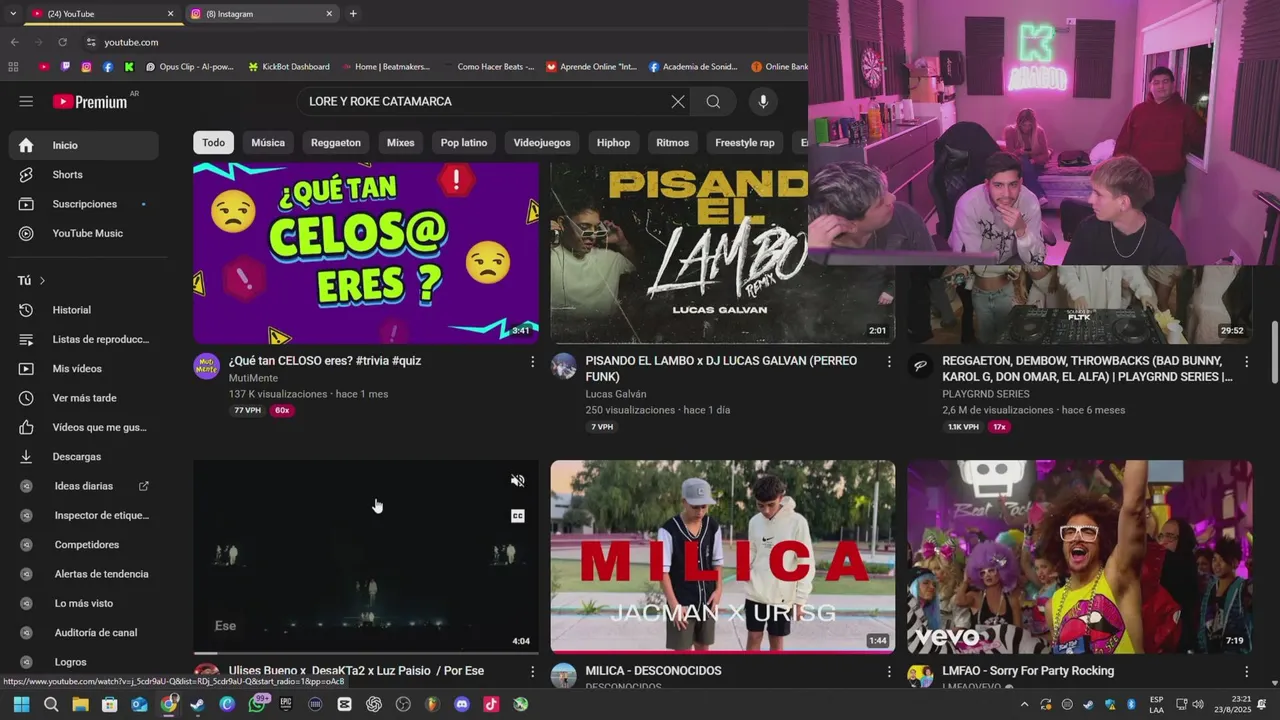Click the YouTube Premium logo
This screenshot has width=1280, height=720.
(90, 101)
